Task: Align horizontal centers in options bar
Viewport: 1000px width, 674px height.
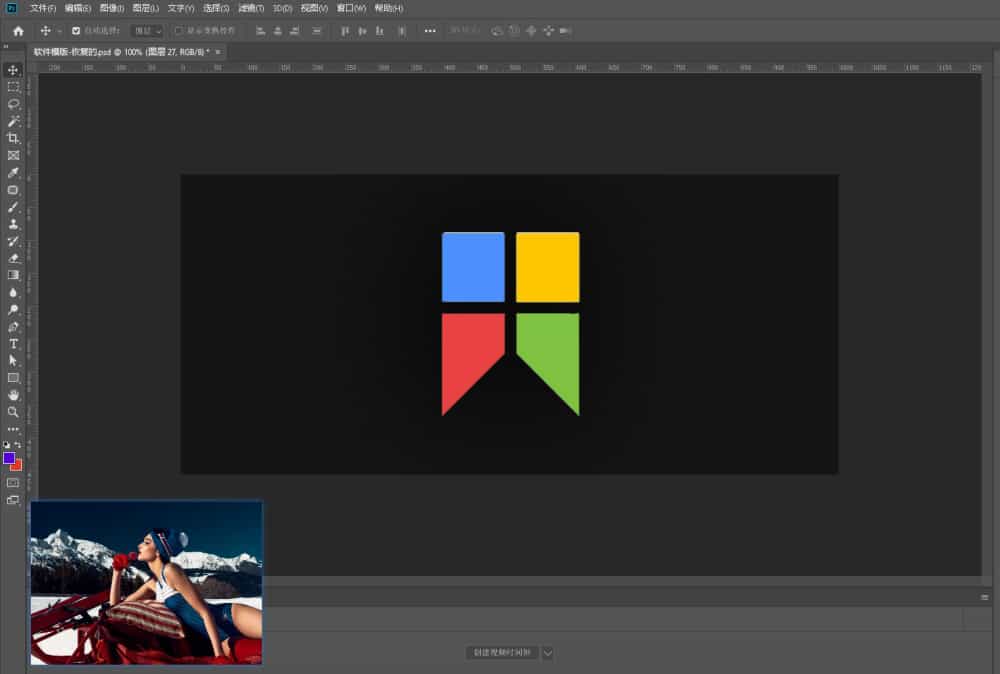Action: [277, 31]
